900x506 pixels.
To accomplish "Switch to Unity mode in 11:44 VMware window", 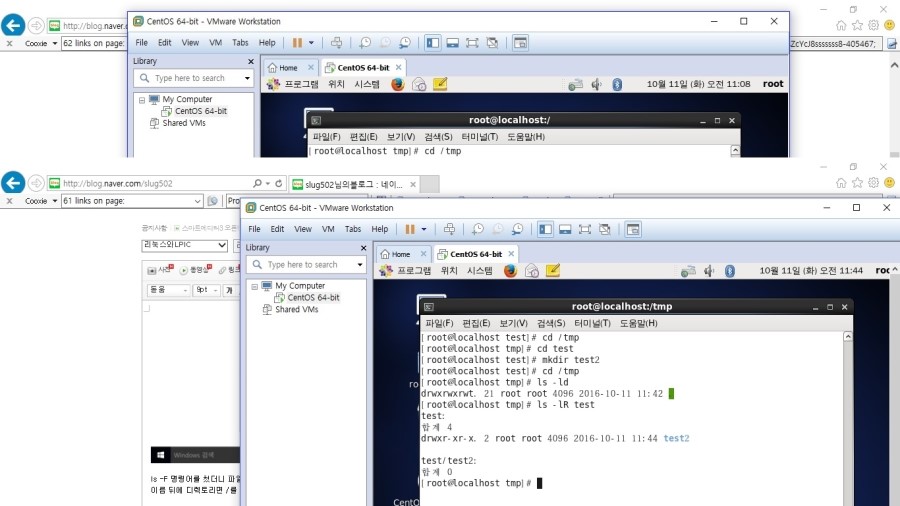I will click(605, 229).
